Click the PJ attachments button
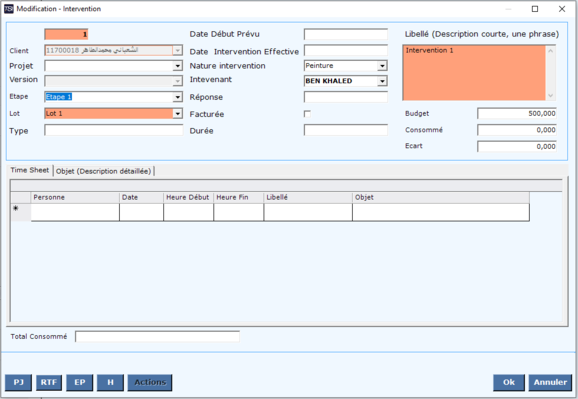 click(x=18, y=382)
